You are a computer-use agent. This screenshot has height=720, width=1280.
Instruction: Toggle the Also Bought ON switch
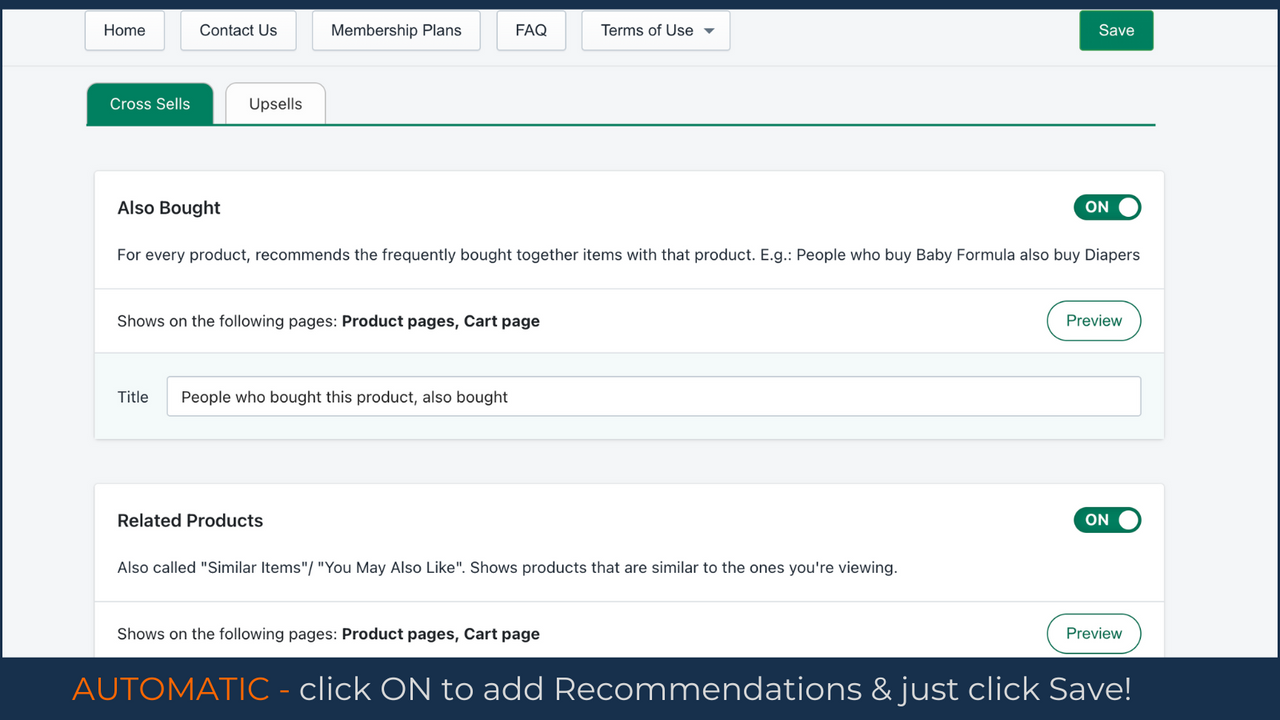tap(1107, 207)
